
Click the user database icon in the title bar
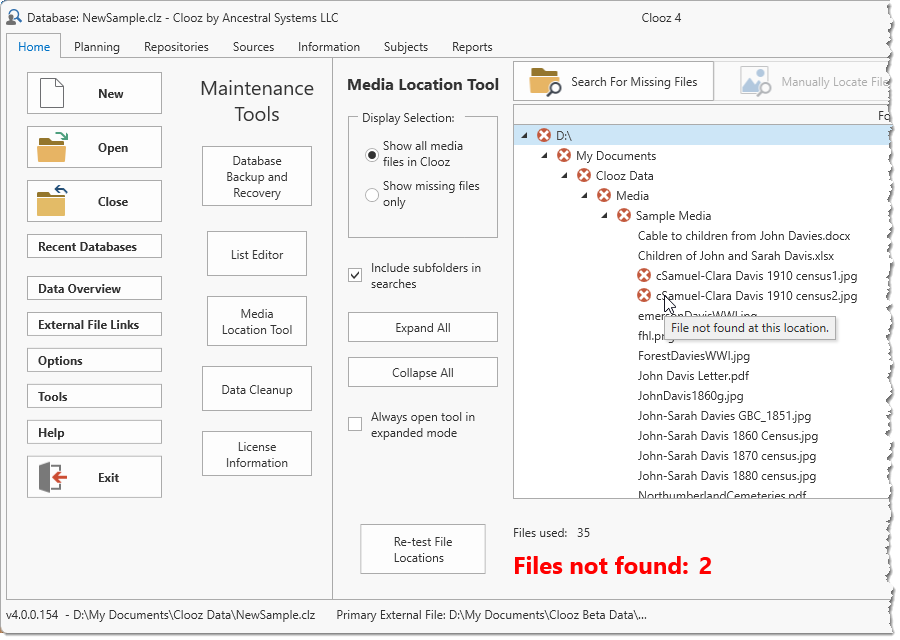click(x=13, y=16)
